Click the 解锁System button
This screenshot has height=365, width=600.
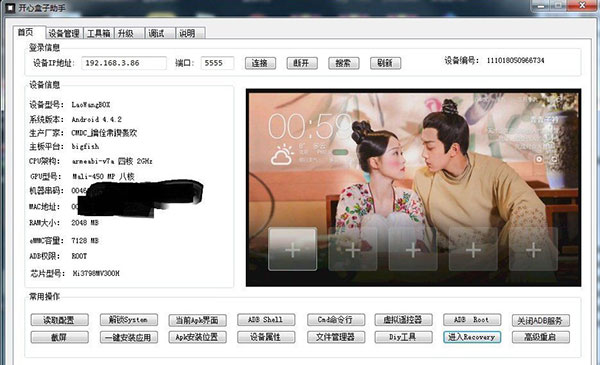point(129,319)
